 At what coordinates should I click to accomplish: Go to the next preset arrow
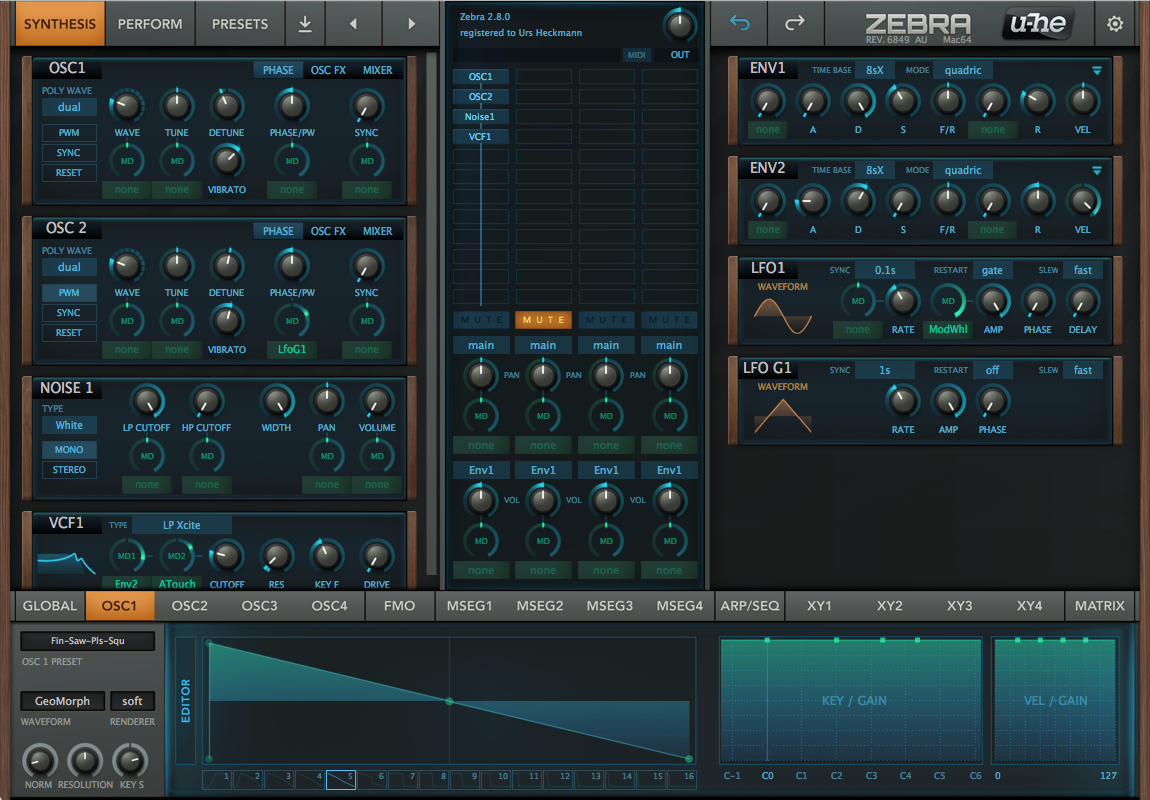pos(412,23)
